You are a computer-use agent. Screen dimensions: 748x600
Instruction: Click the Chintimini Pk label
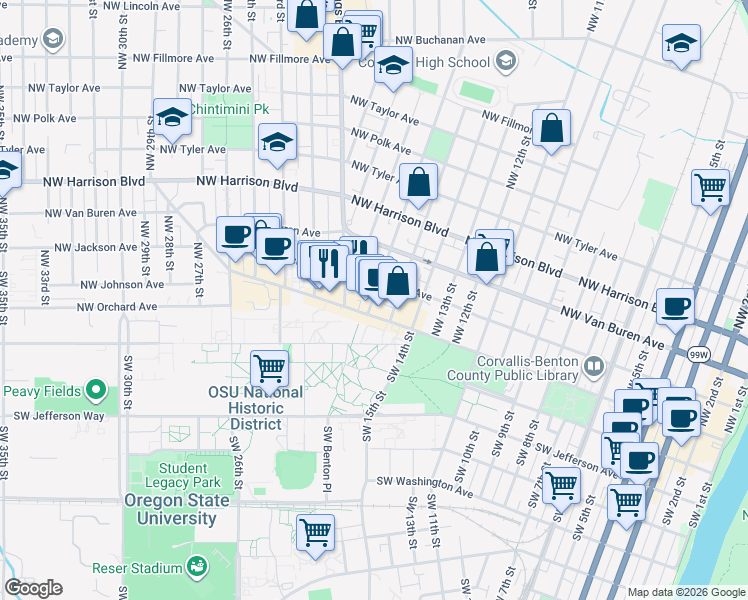229,109
